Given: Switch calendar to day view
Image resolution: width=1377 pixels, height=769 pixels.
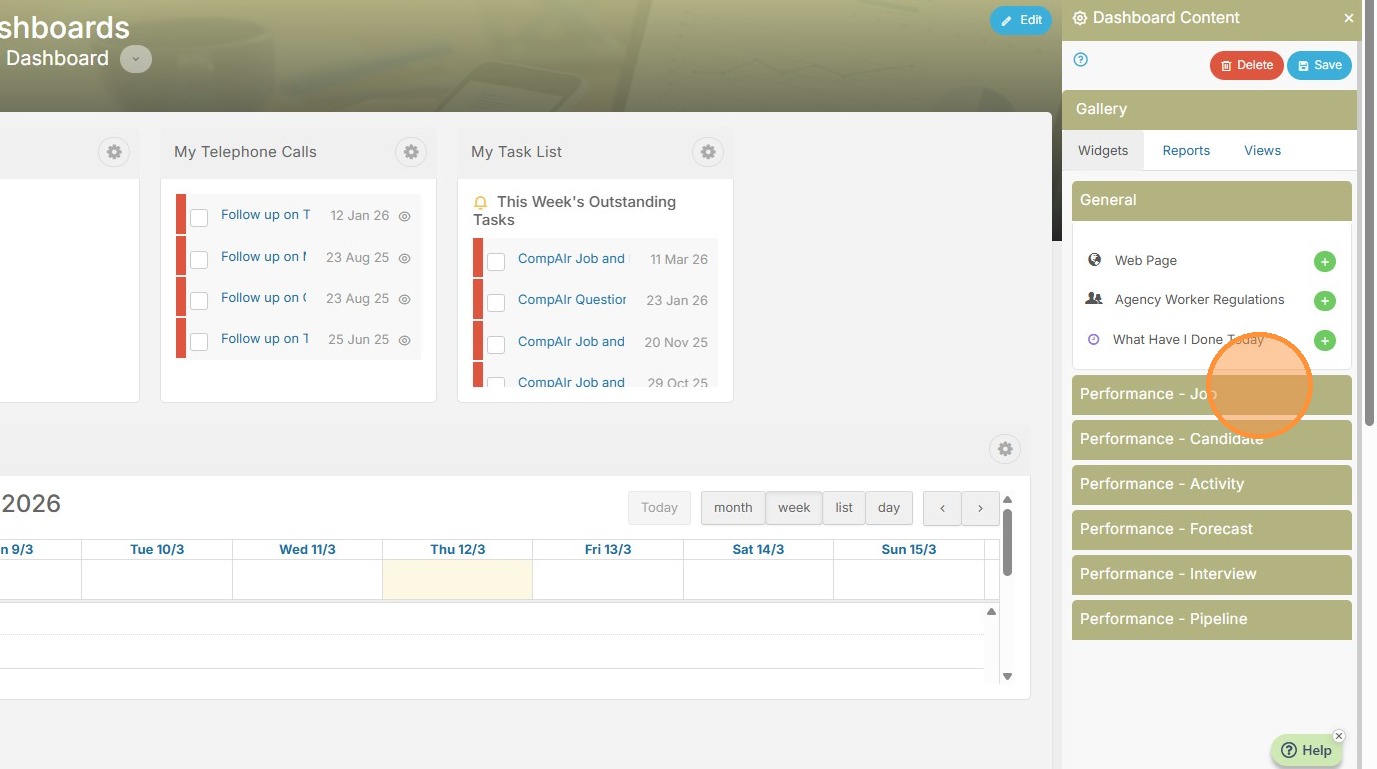Looking at the screenshot, I should pos(889,508).
